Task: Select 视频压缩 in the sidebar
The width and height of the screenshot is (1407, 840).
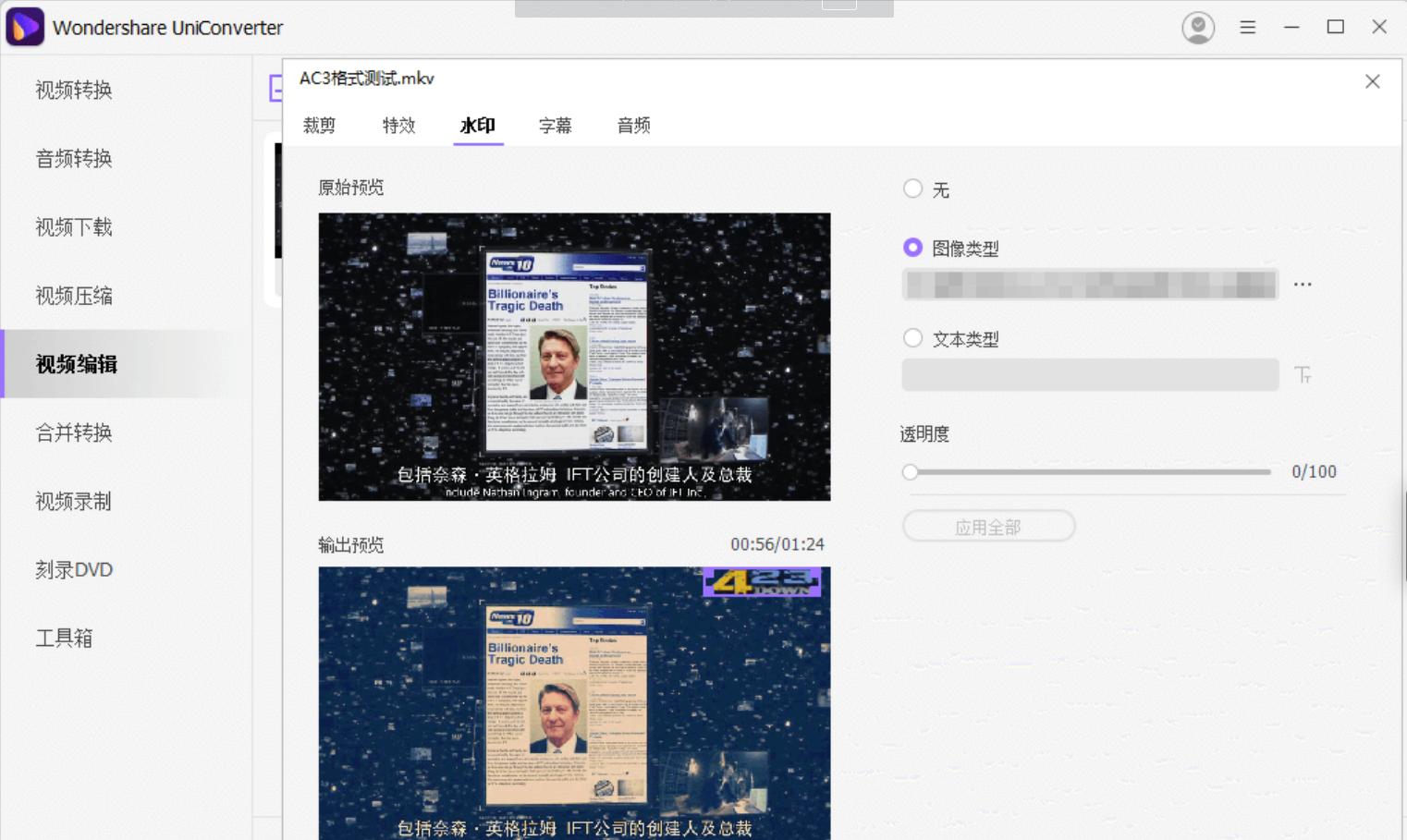Action: click(x=73, y=296)
